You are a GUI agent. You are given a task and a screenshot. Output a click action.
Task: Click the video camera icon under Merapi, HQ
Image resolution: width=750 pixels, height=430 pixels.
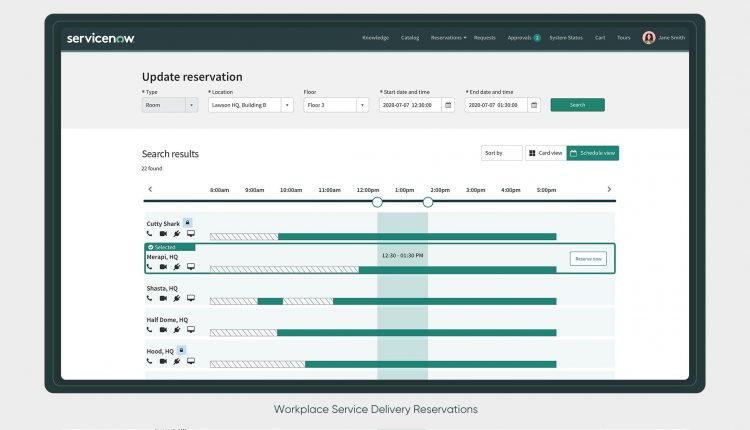click(x=163, y=266)
